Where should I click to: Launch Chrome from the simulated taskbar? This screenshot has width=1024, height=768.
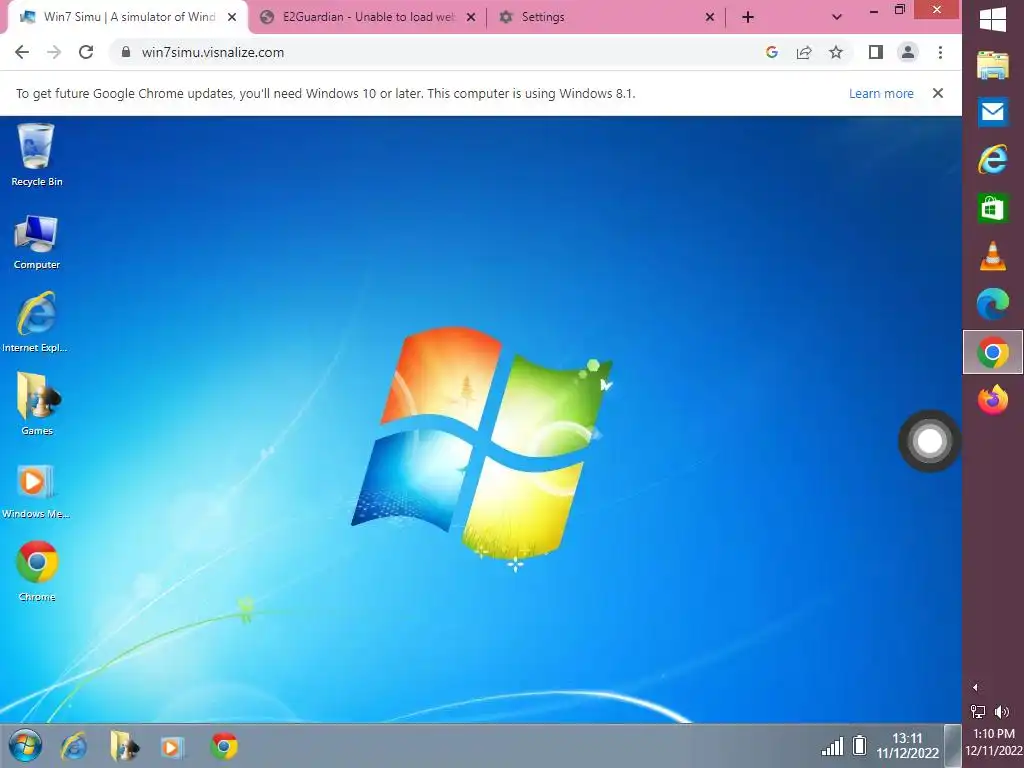[x=224, y=746]
